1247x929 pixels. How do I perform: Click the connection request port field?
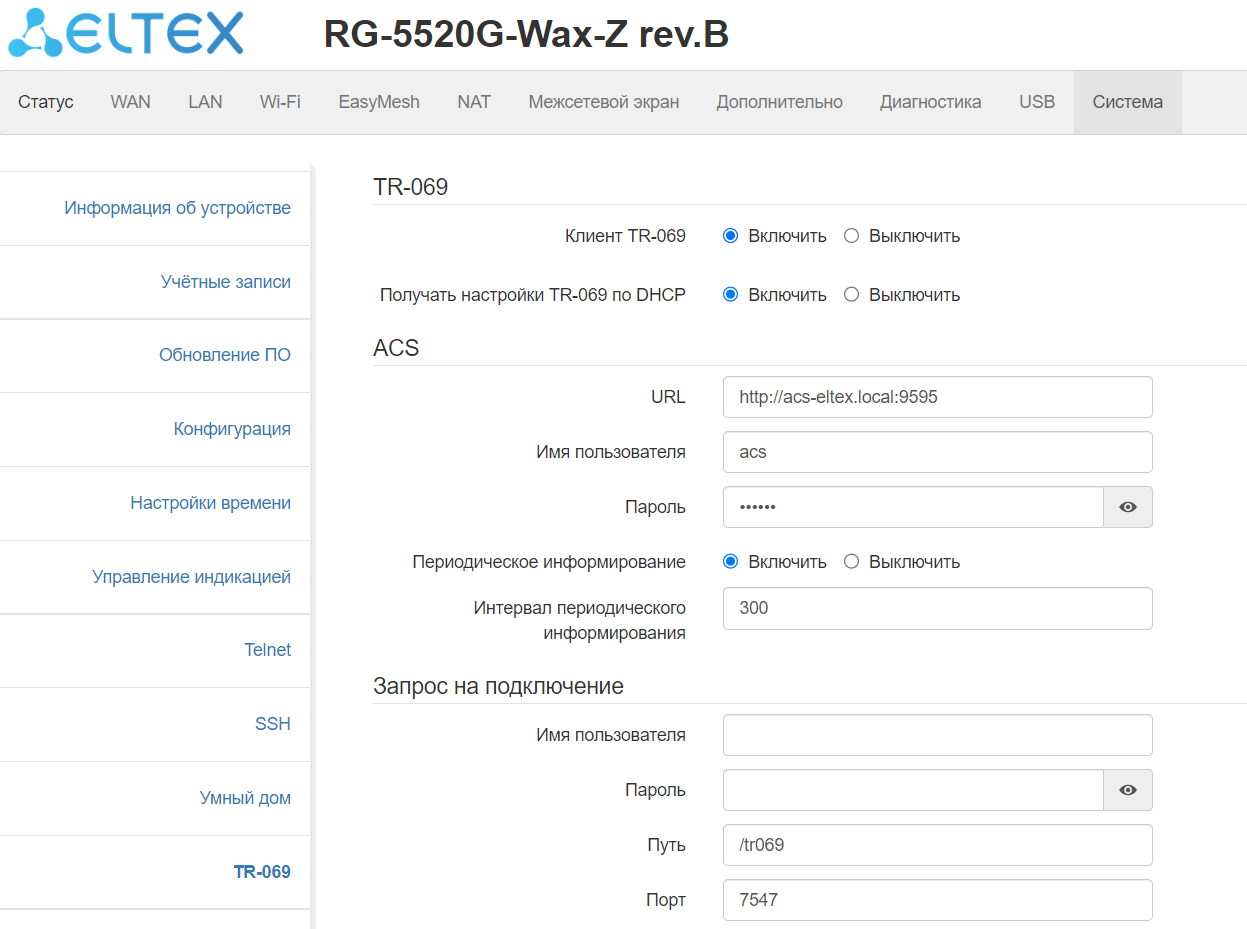[x=937, y=900]
